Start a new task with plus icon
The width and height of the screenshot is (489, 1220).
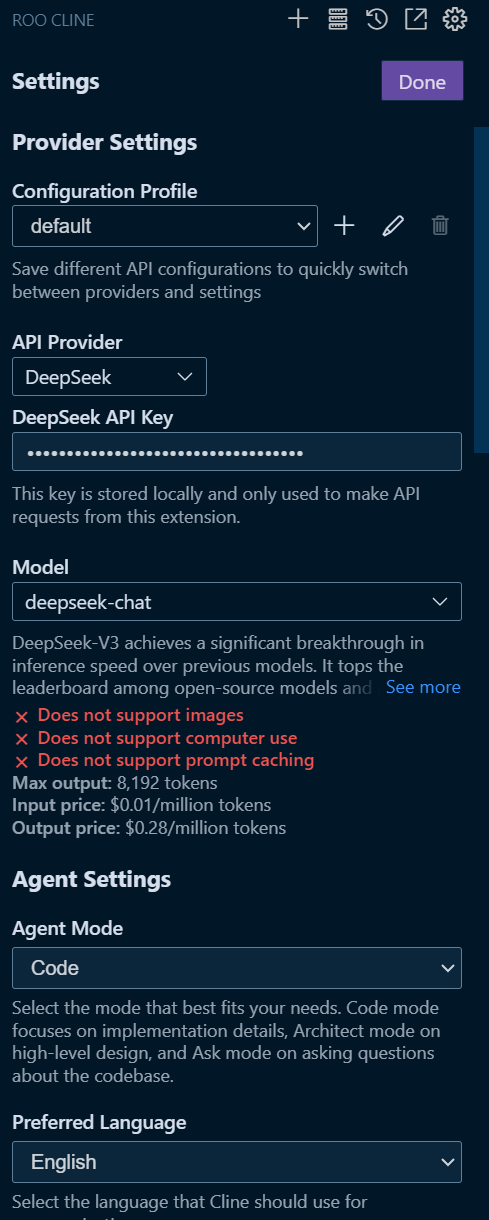pos(298,19)
